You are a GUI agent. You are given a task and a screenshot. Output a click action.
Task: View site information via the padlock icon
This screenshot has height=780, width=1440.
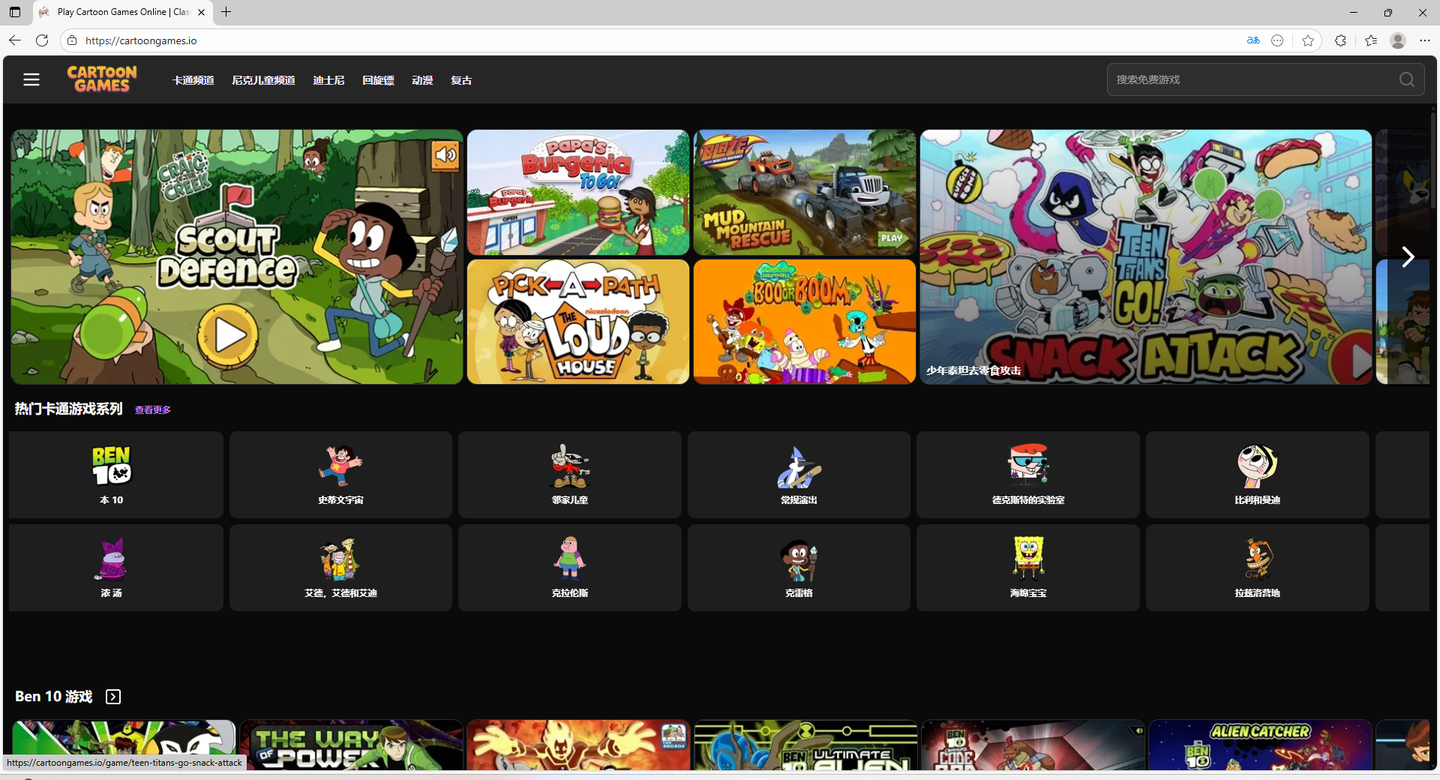[72, 41]
